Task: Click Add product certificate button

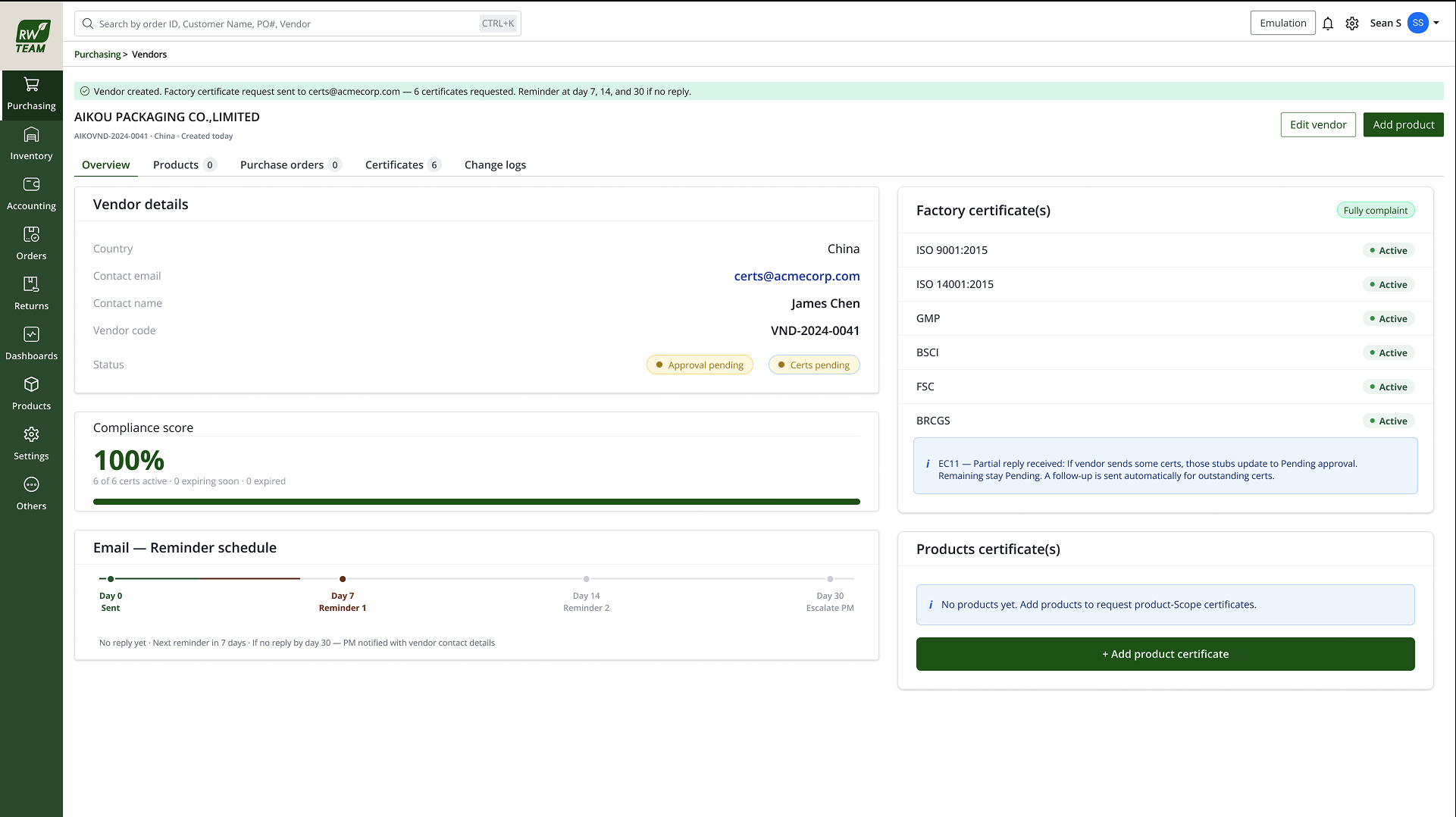Action: pyautogui.click(x=1165, y=654)
